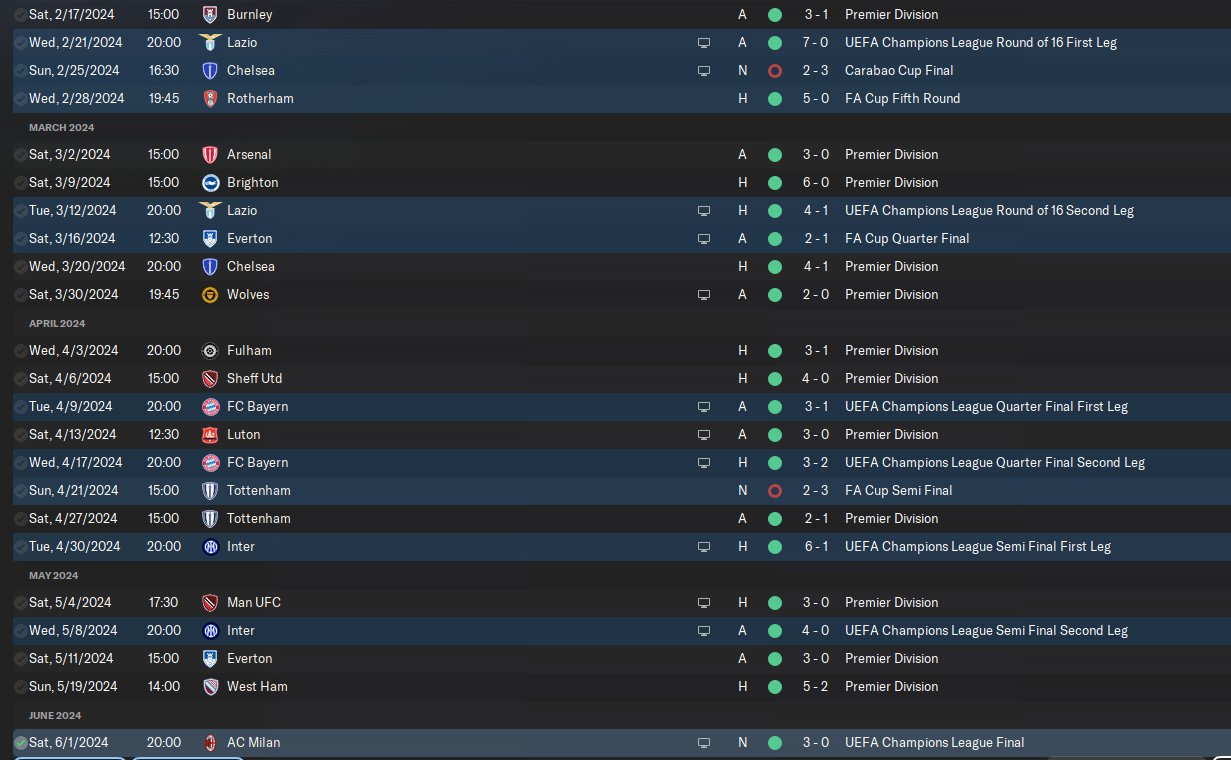Click FC Bayern badge in Quarter Final First Leg
This screenshot has width=1231, height=760.
(210, 407)
